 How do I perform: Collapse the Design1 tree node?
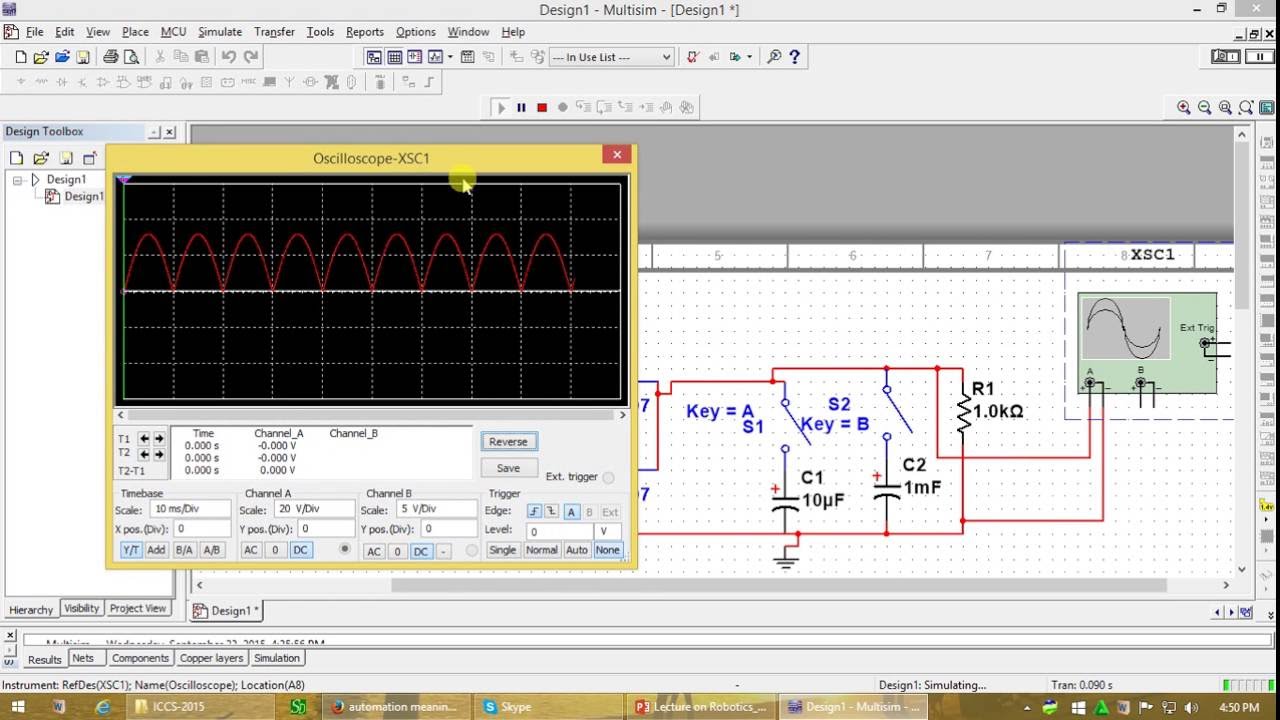click(x=17, y=180)
